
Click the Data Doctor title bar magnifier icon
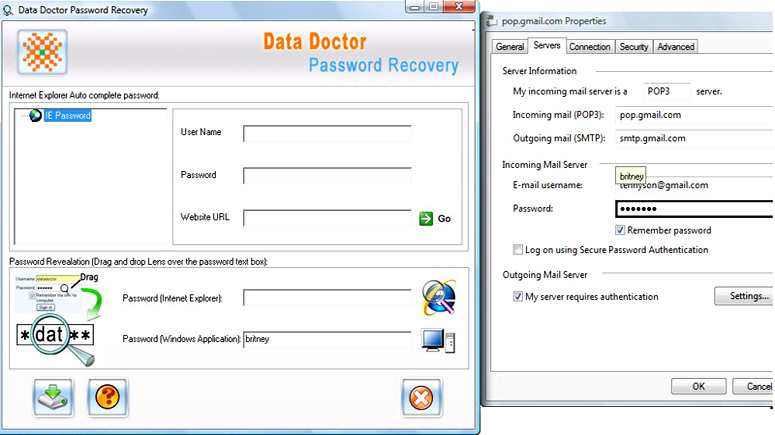pos(8,10)
